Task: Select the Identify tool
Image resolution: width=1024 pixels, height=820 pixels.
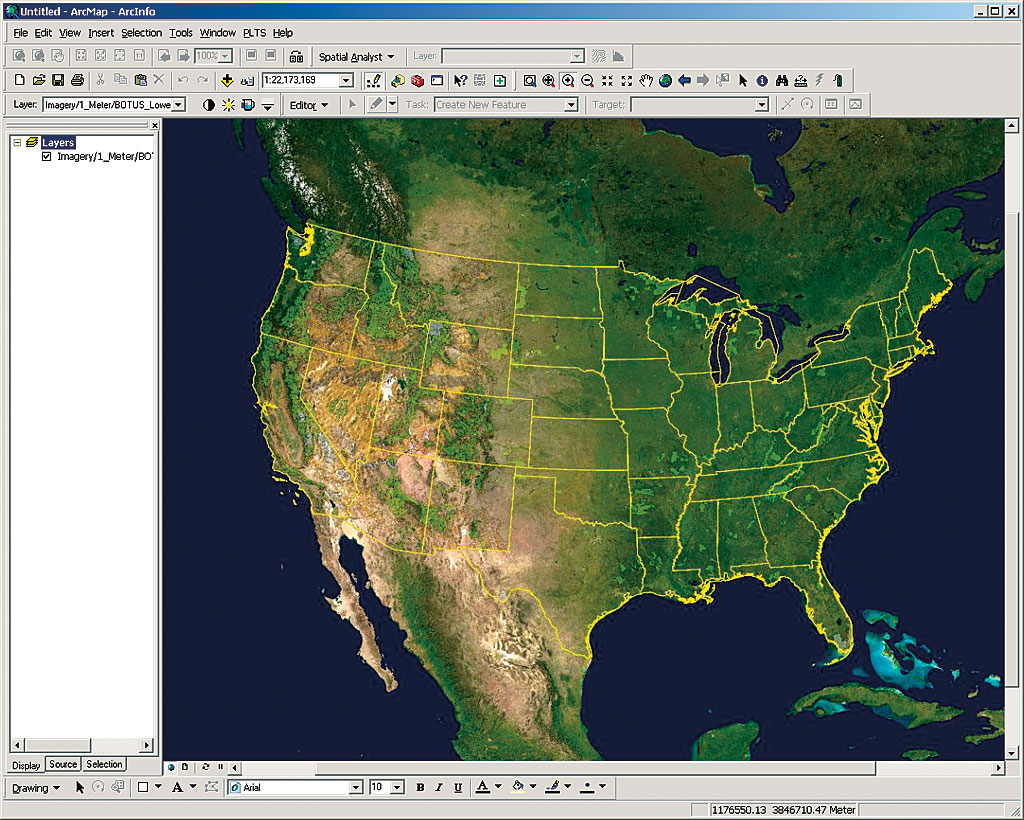Action: click(x=761, y=80)
